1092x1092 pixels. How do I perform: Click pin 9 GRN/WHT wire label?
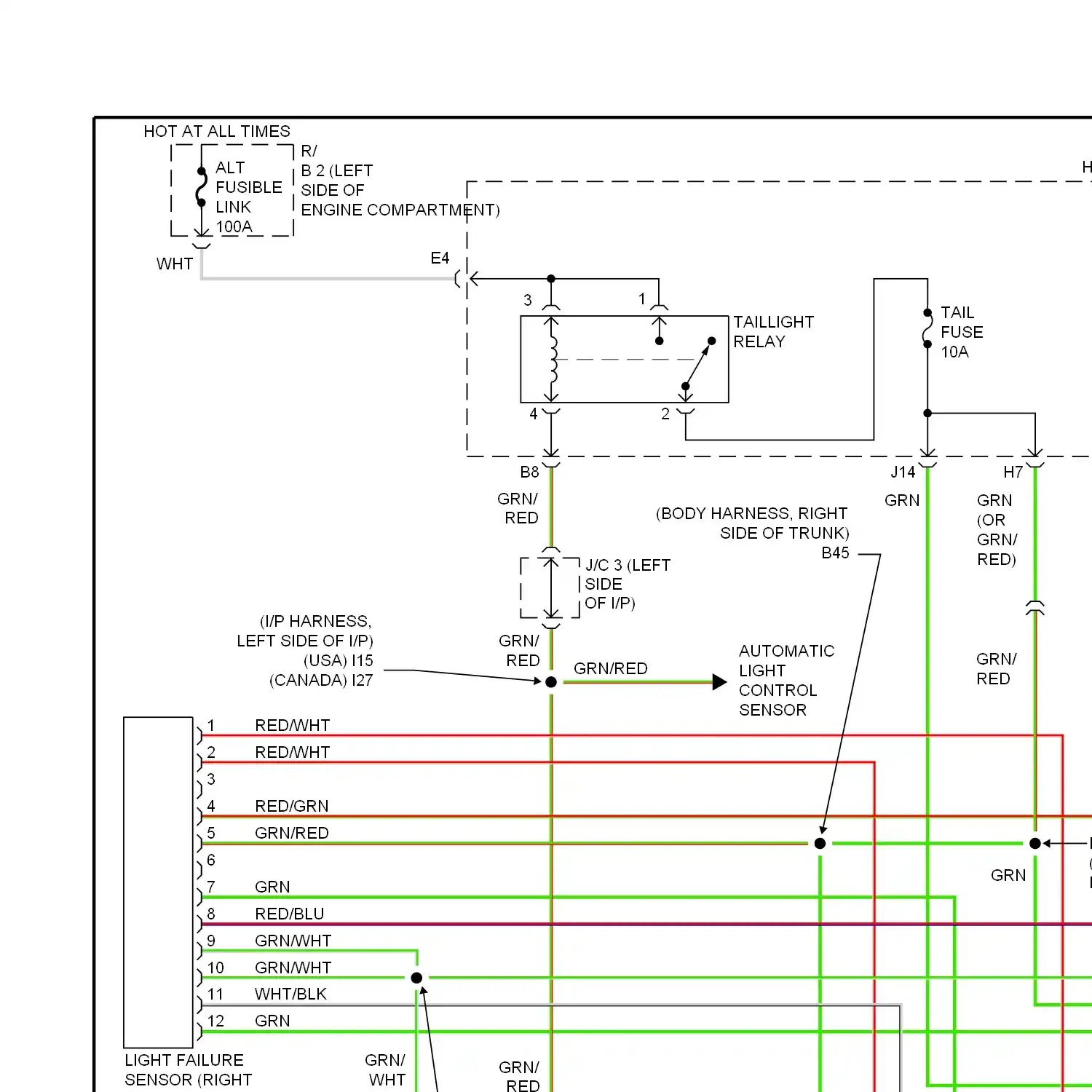point(293,941)
